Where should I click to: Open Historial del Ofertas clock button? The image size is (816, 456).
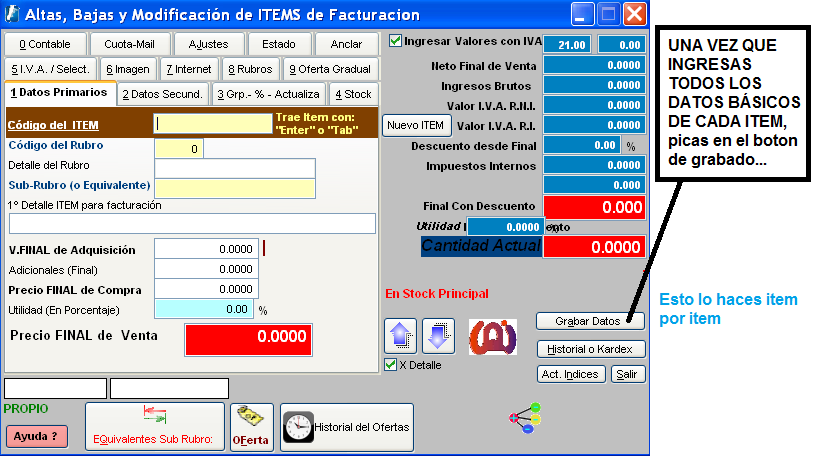[x=347, y=427]
